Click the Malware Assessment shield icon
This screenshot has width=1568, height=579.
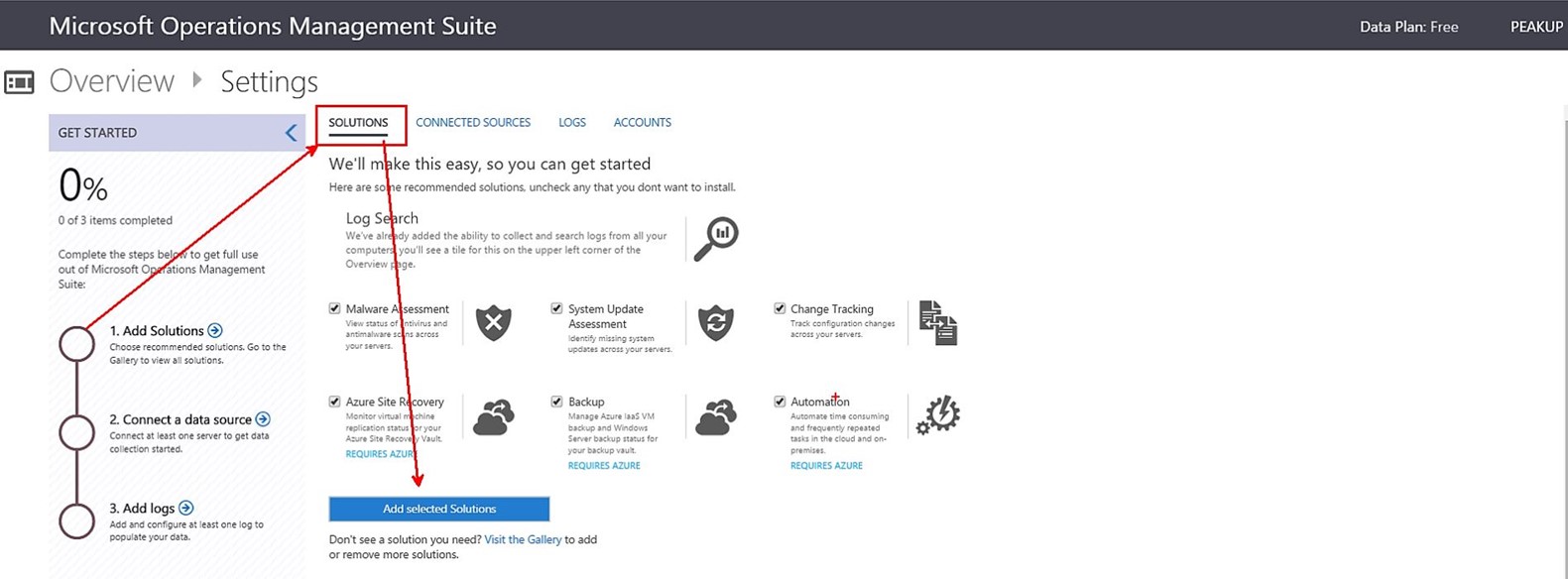coord(493,323)
